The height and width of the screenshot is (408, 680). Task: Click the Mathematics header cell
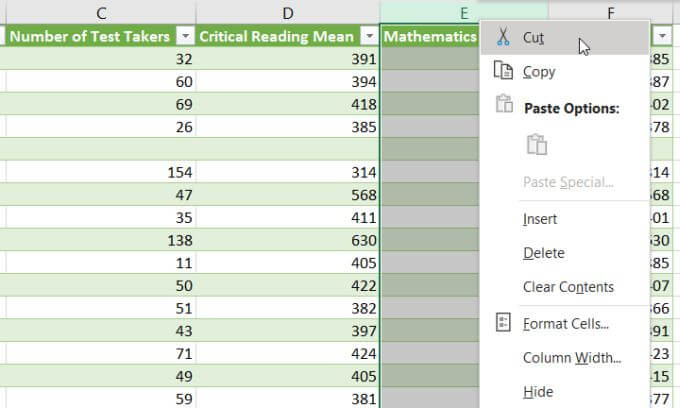click(430, 36)
